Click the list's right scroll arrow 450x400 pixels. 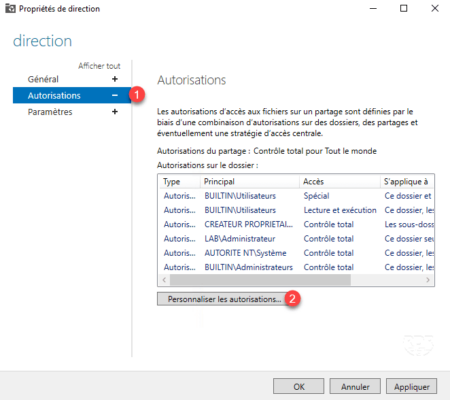[x=428, y=280]
